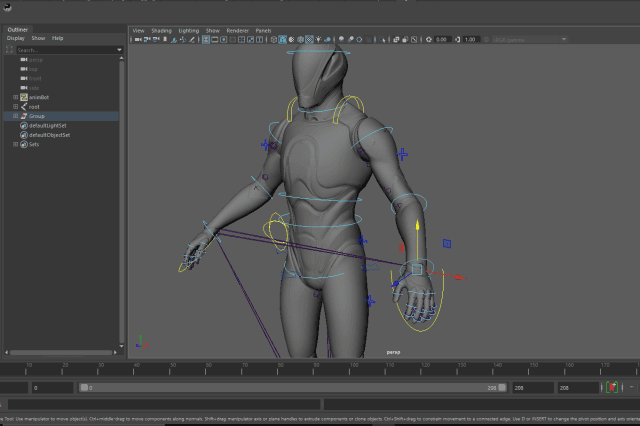The image size is (640, 426).
Task: Open the Outliner Help menu
Action: click(57, 38)
